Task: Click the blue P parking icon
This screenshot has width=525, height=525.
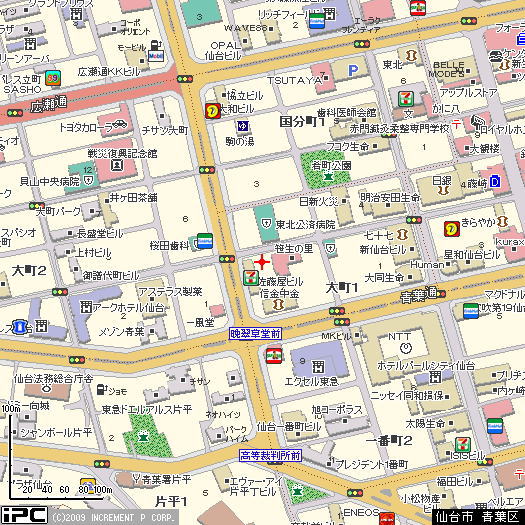Action: point(353,71)
